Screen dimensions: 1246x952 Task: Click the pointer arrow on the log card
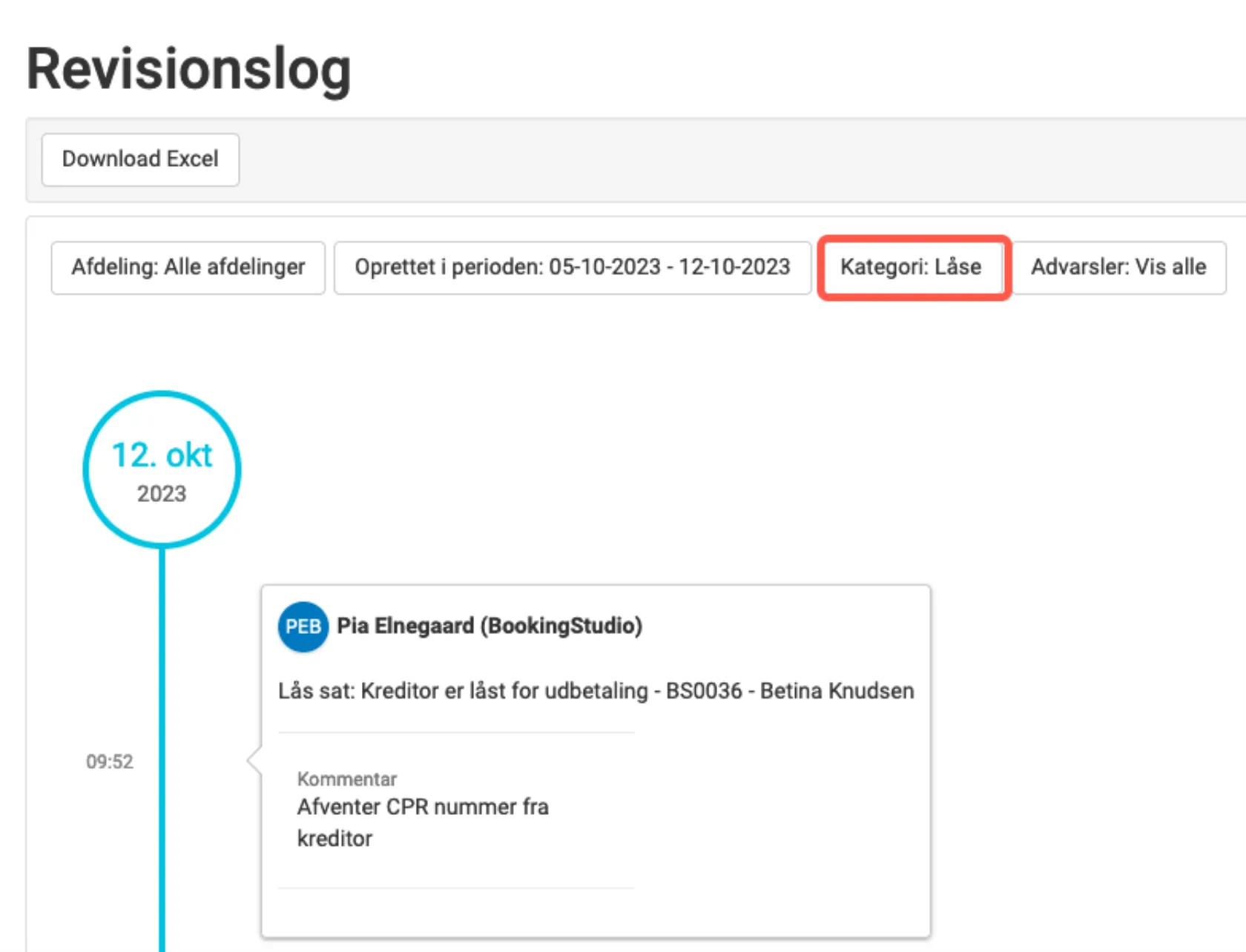(254, 760)
